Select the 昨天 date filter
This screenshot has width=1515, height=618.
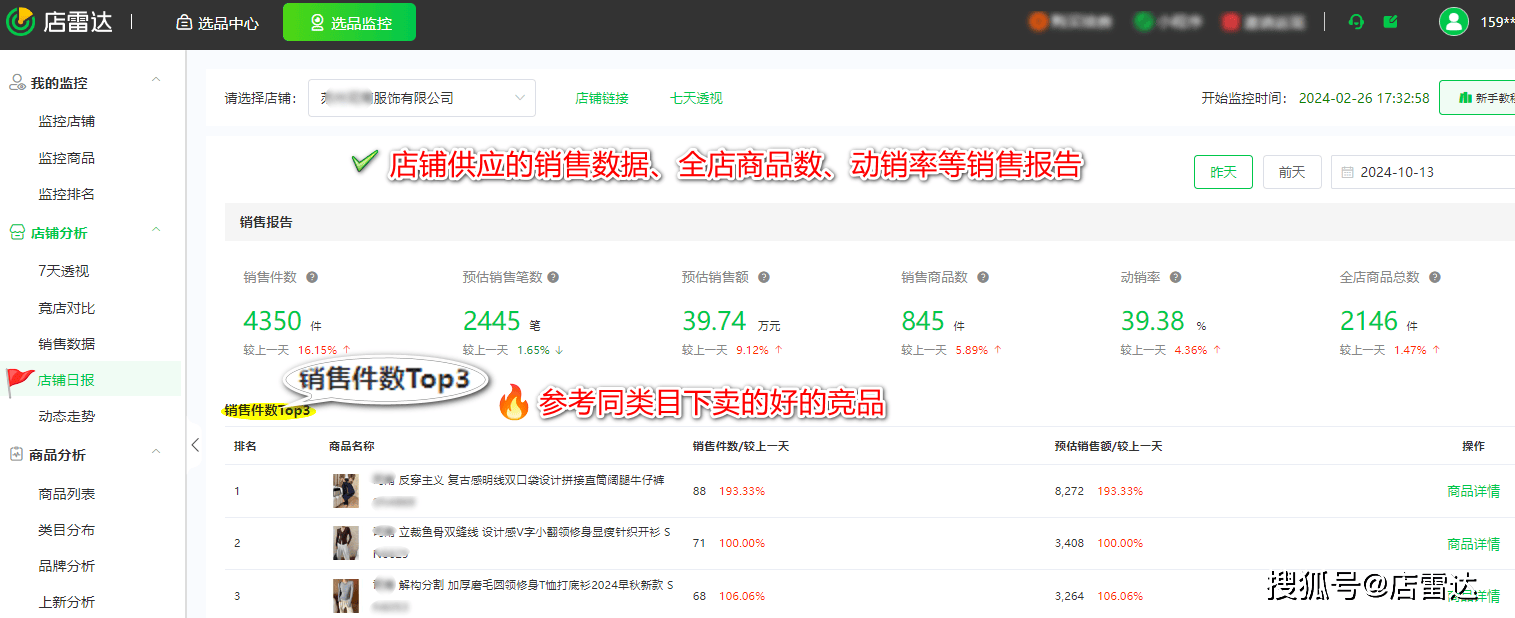1223,171
